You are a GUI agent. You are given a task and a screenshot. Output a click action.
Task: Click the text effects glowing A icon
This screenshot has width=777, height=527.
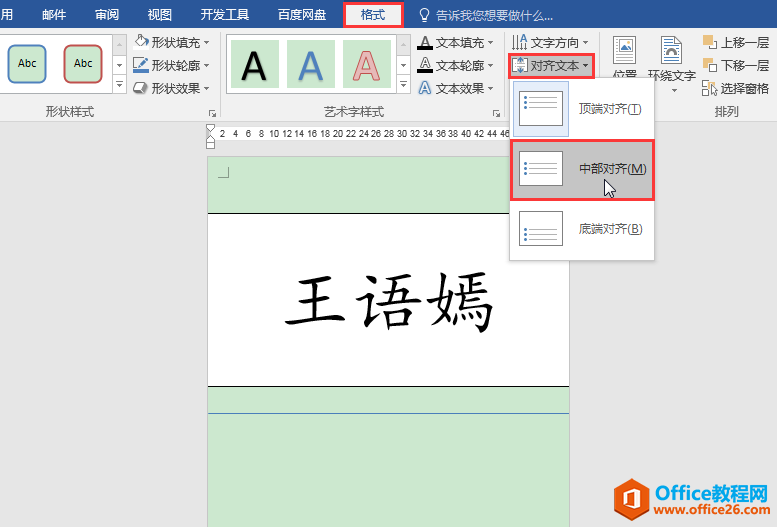click(x=425, y=88)
